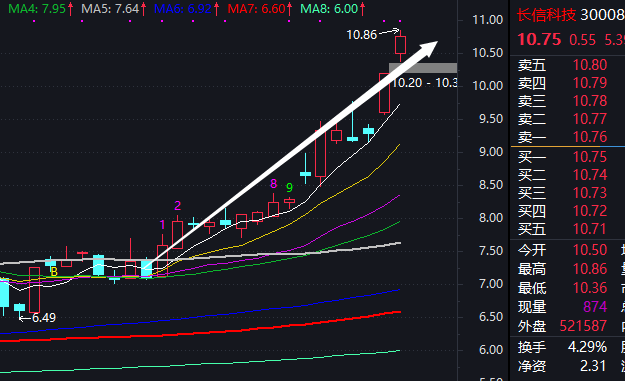Viewport: 625px width, 381px height.
Task: Click the 现量 volume value 874
Action: [595, 307]
